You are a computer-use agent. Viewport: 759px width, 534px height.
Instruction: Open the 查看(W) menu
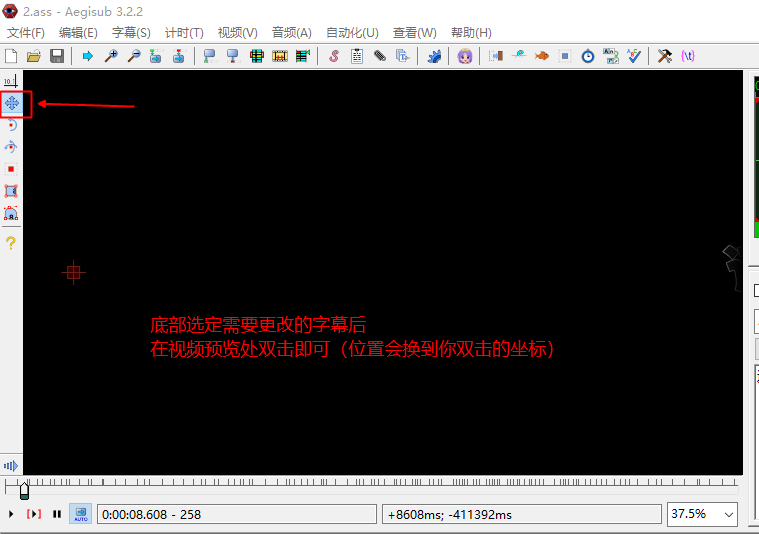click(415, 32)
